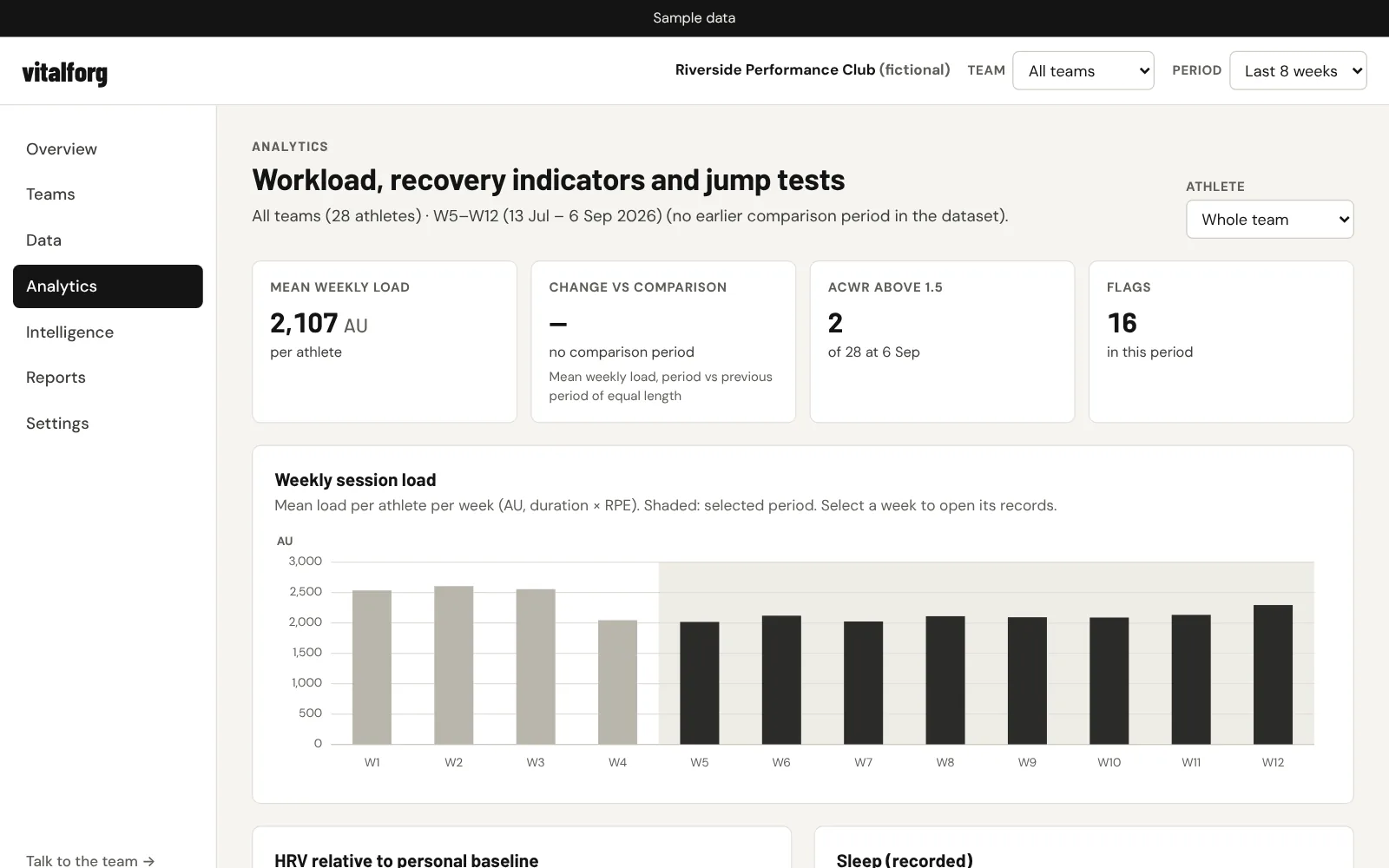Click the 3,000 y-axis label
The width and height of the screenshot is (1389, 868).
[x=306, y=561]
